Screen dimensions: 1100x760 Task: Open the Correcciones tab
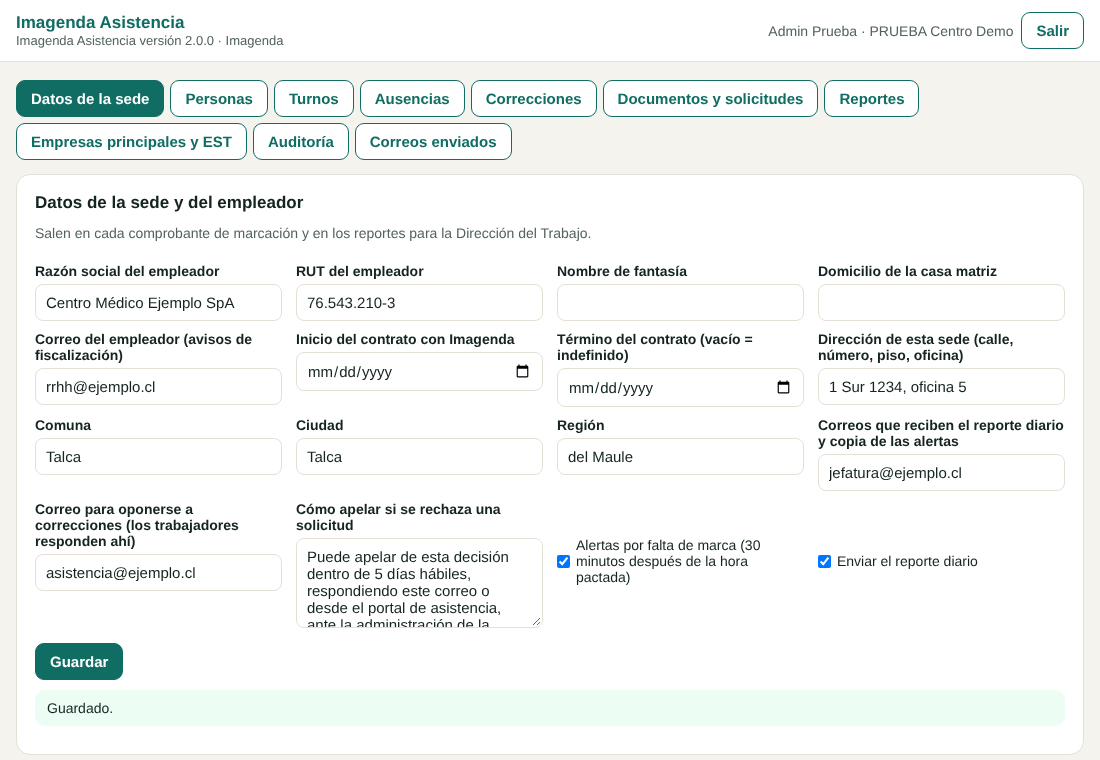[x=534, y=98]
